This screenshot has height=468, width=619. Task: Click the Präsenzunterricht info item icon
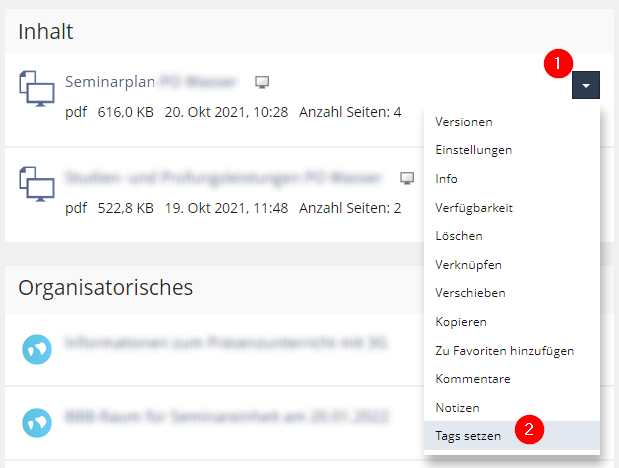36,348
